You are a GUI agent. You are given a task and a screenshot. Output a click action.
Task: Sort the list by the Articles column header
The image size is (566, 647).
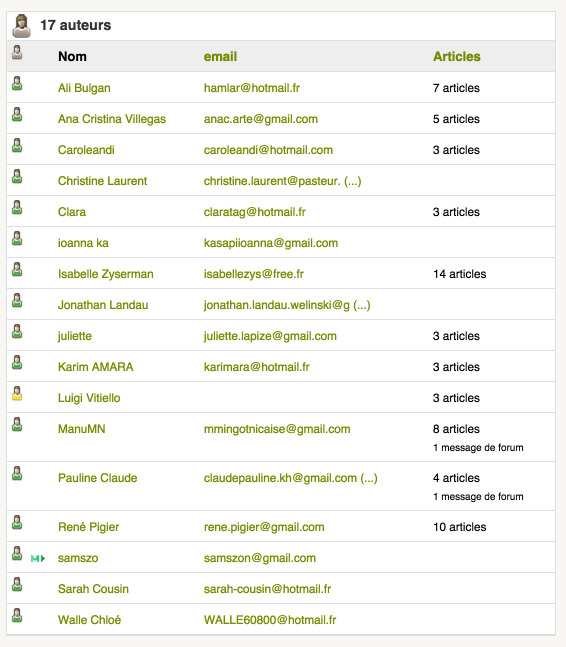coord(457,57)
